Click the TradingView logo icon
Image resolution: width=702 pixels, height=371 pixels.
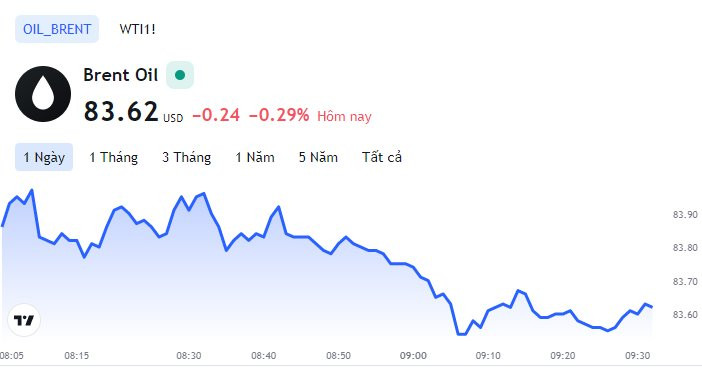[24, 320]
